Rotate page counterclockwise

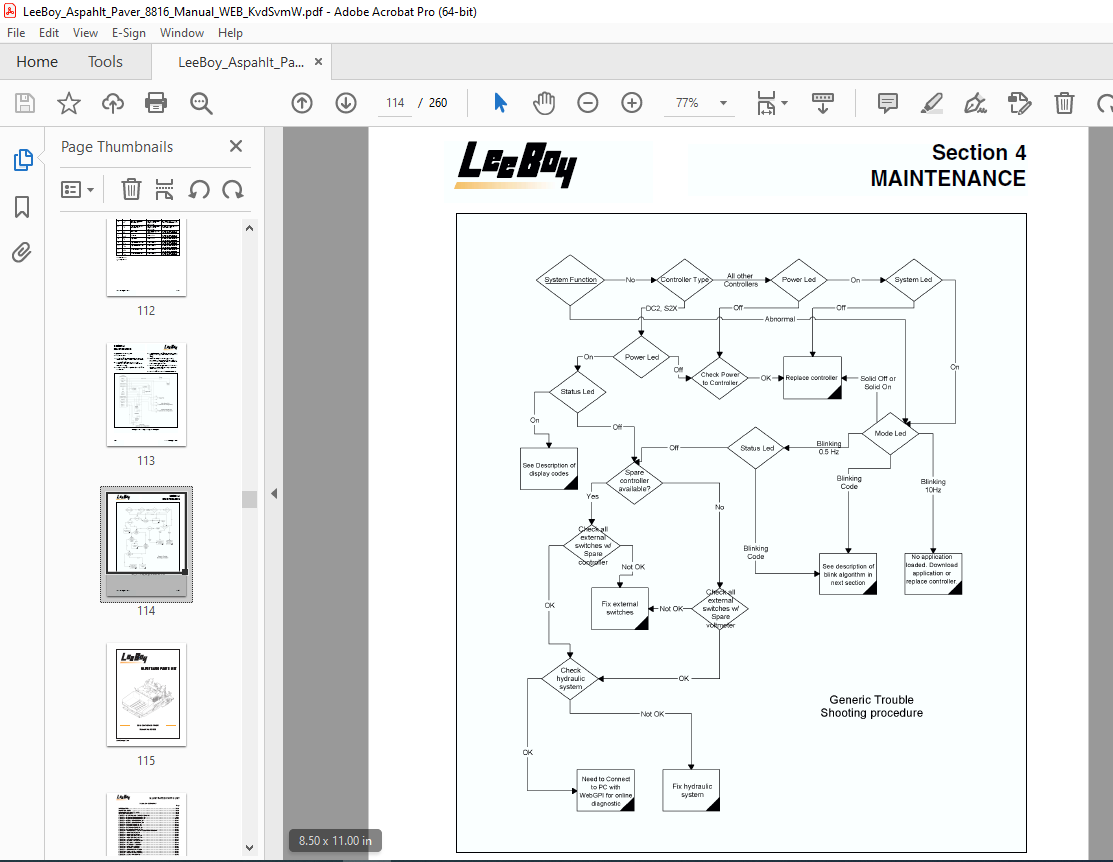pos(199,190)
